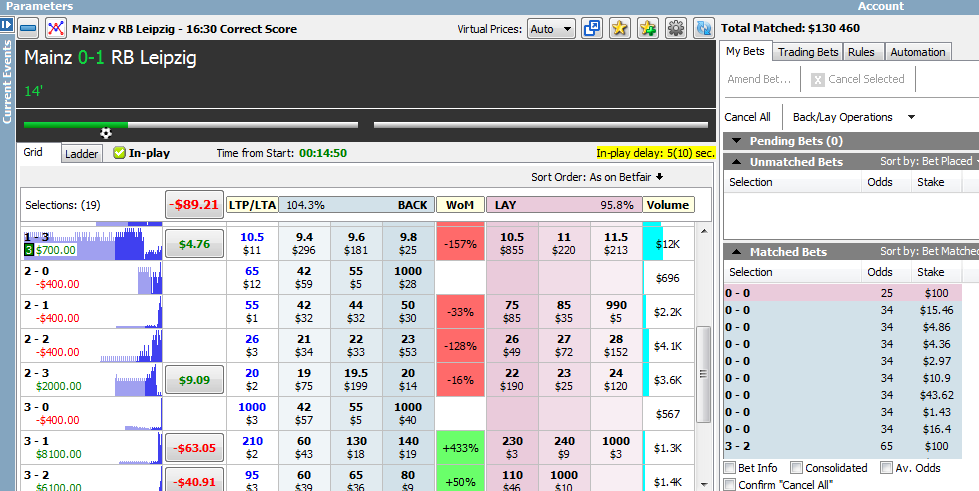Viewport: 979px width, 491px height.
Task: Expand the Pending Bets (0) section
Action: click(x=737, y=141)
